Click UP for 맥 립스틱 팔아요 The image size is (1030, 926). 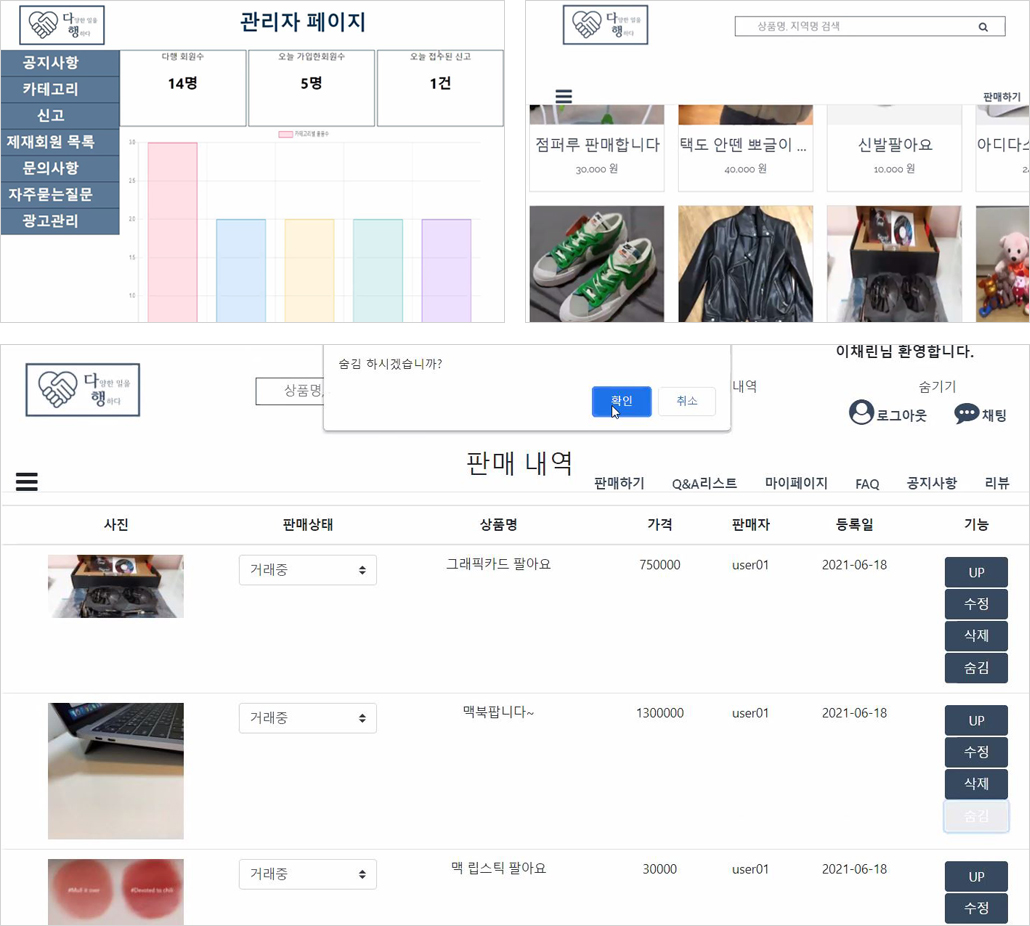[x=976, y=876]
